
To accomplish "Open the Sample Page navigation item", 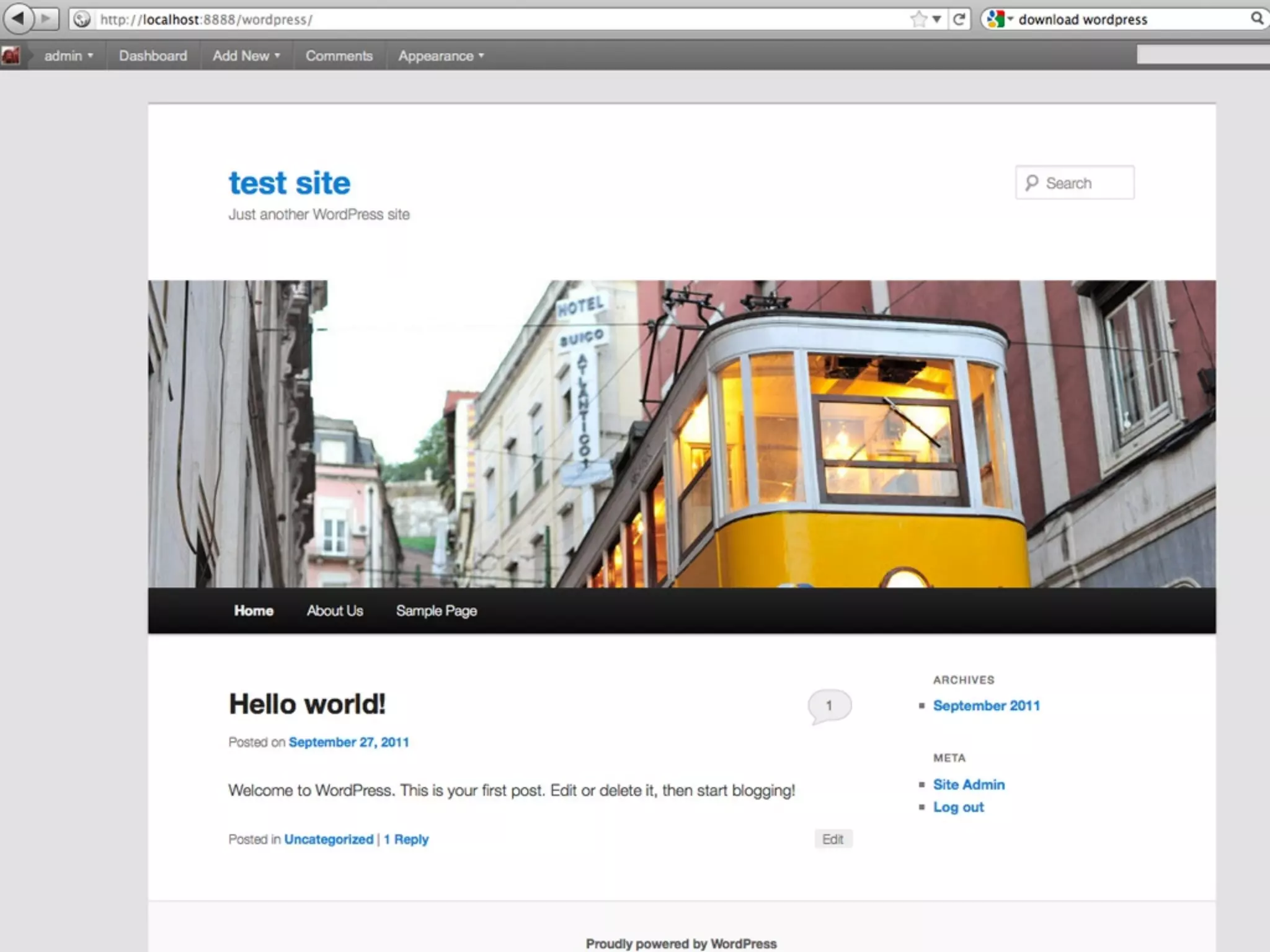I will (x=436, y=610).
